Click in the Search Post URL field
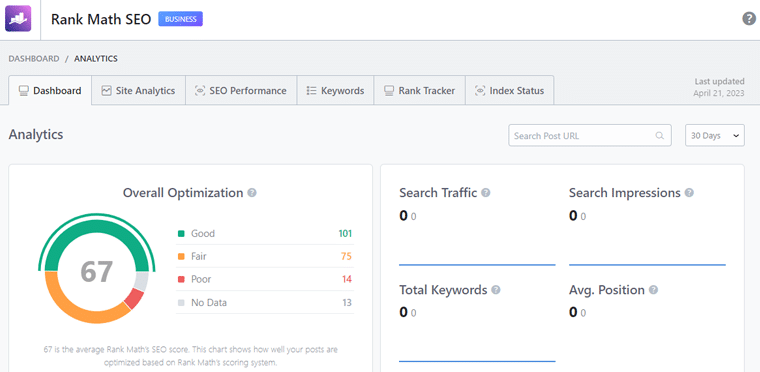Screen dimensions: 760x372 (590, 136)
